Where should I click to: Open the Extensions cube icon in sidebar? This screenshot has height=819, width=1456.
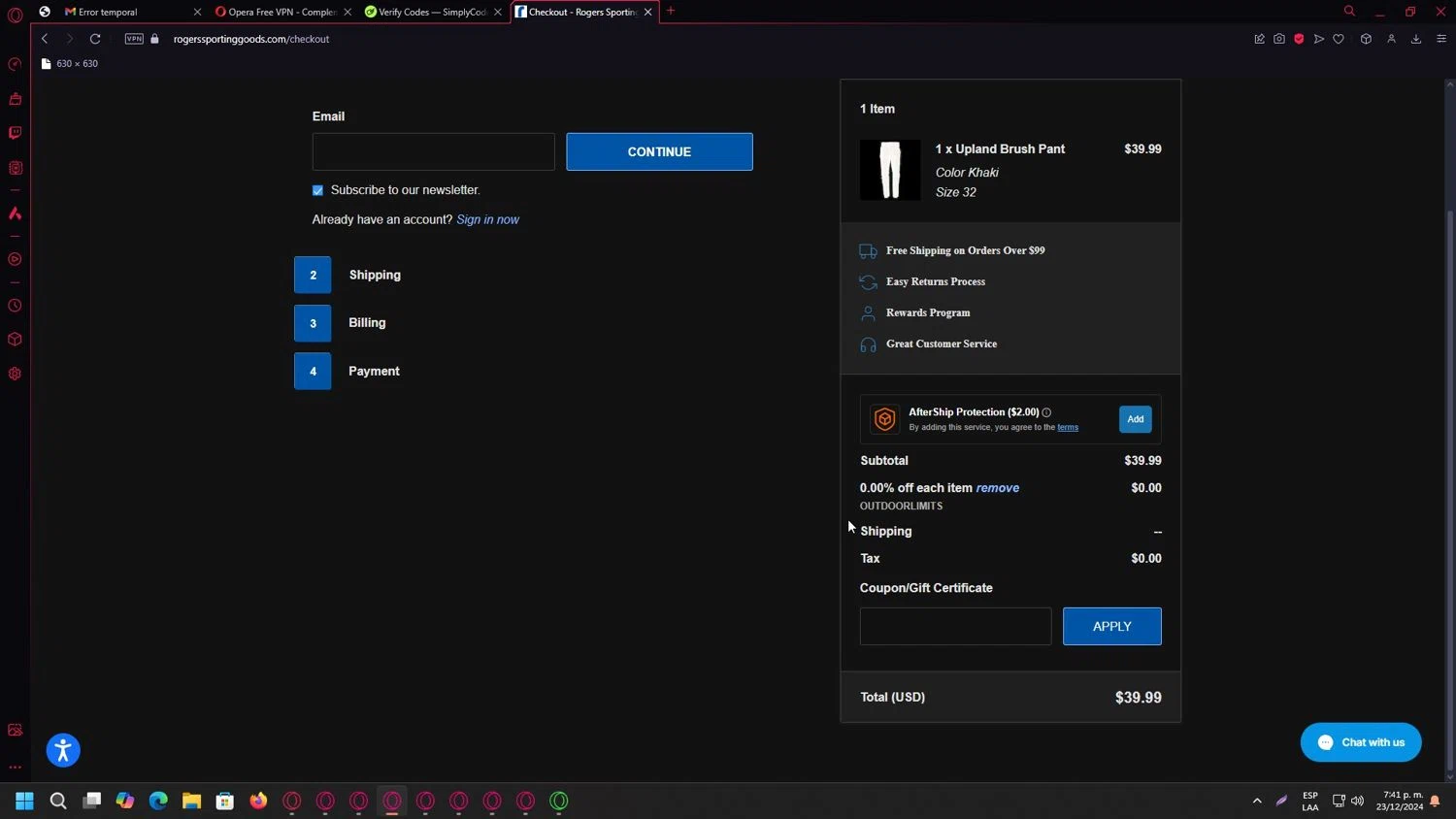point(15,340)
